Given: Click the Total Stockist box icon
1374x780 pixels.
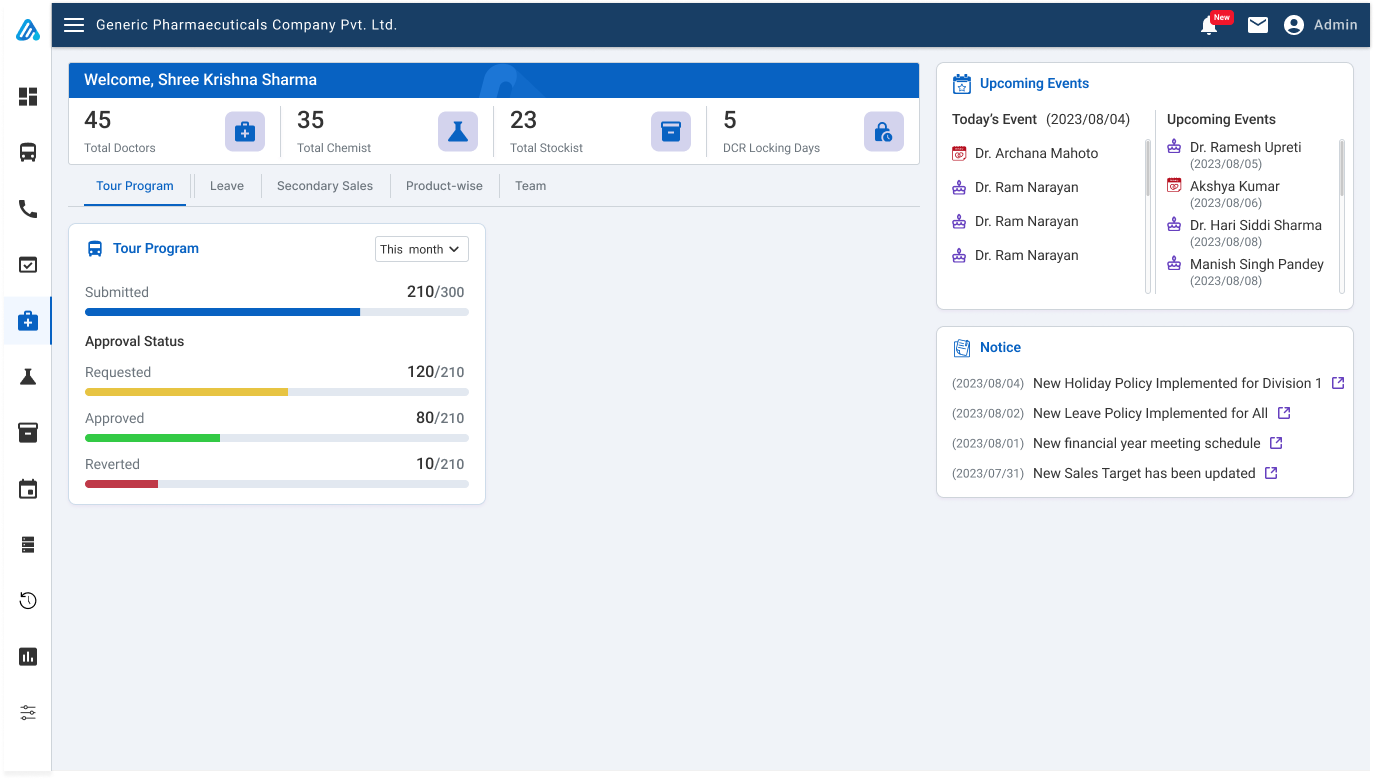Looking at the screenshot, I should 671,132.
